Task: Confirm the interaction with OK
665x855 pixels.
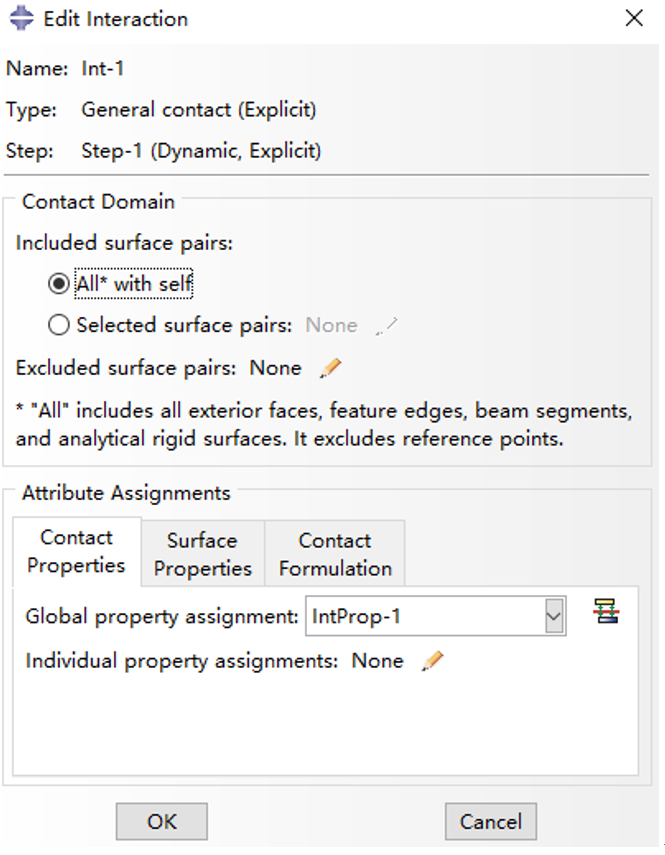Action: (161, 822)
